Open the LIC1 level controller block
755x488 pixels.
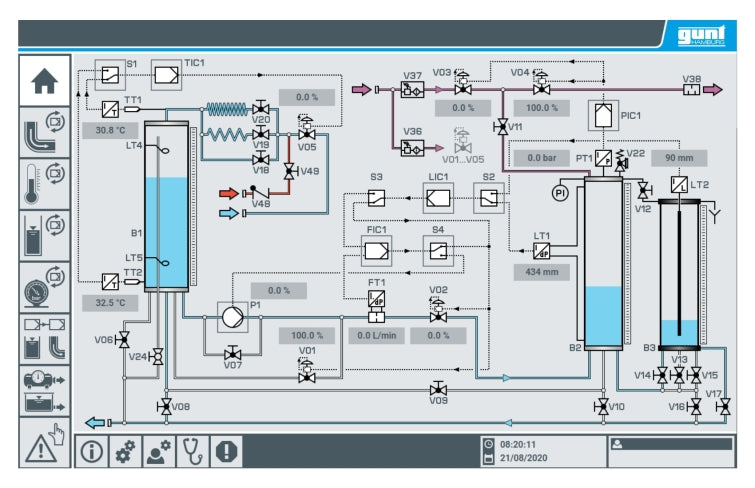[x=434, y=197]
